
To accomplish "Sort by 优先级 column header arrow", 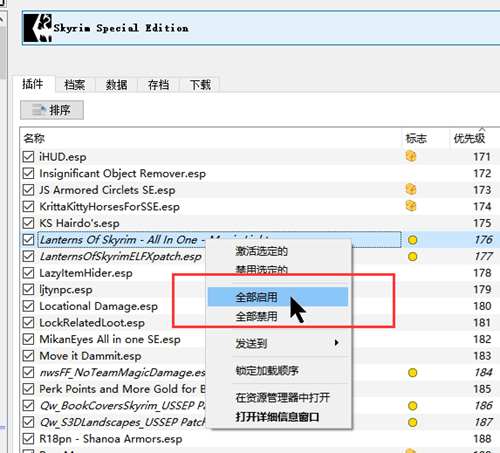I will 482,129.
